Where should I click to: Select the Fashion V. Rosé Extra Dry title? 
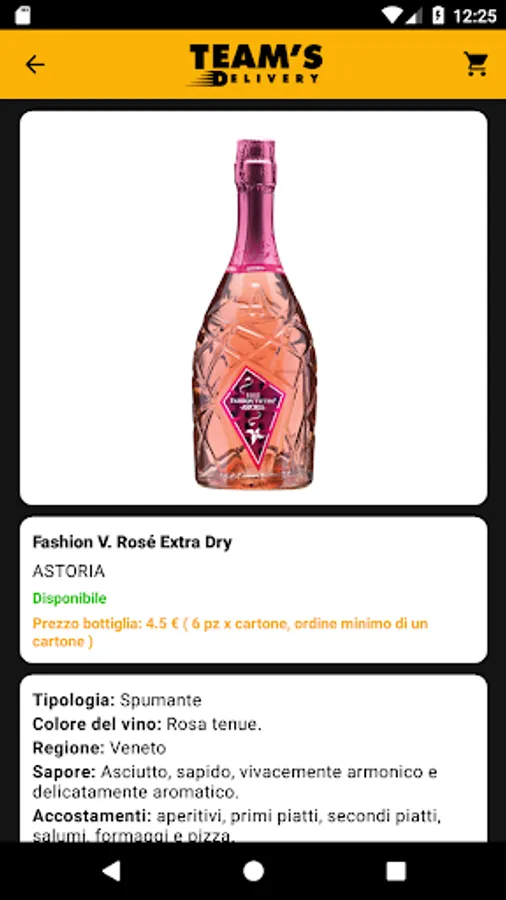[x=132, y=542]
